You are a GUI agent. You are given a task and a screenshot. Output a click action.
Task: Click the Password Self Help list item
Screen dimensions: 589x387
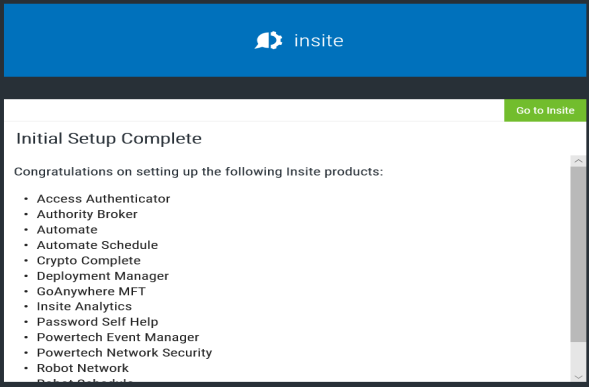click(97, 322)
